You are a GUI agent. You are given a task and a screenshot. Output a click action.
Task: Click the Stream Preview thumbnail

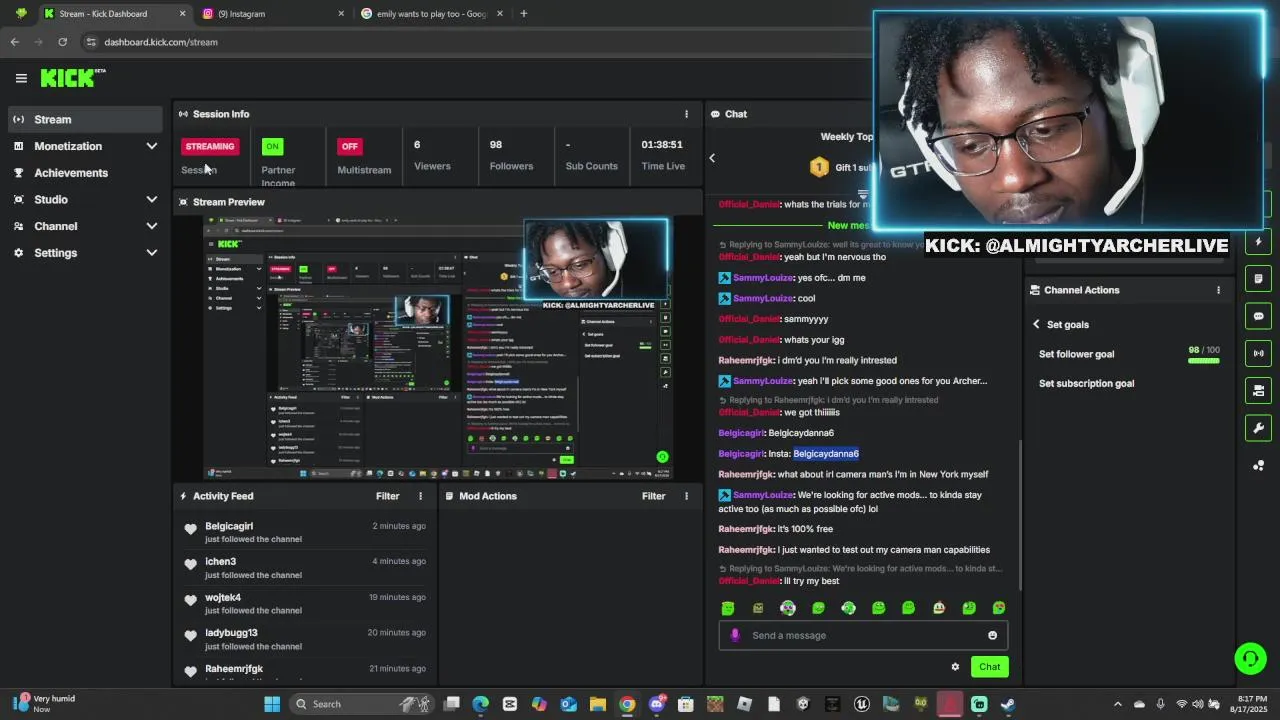(437, 347)
